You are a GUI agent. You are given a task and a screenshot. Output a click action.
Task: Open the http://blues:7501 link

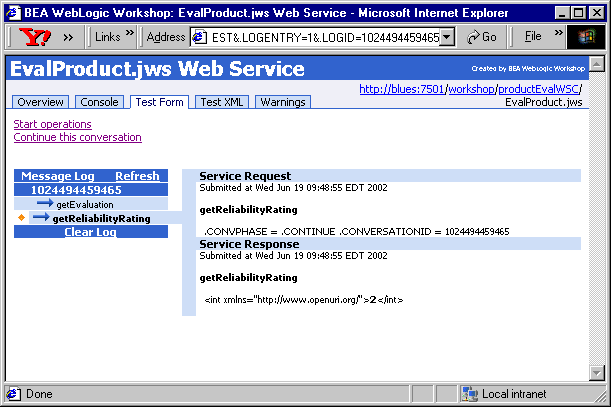(x=402, y=89)
